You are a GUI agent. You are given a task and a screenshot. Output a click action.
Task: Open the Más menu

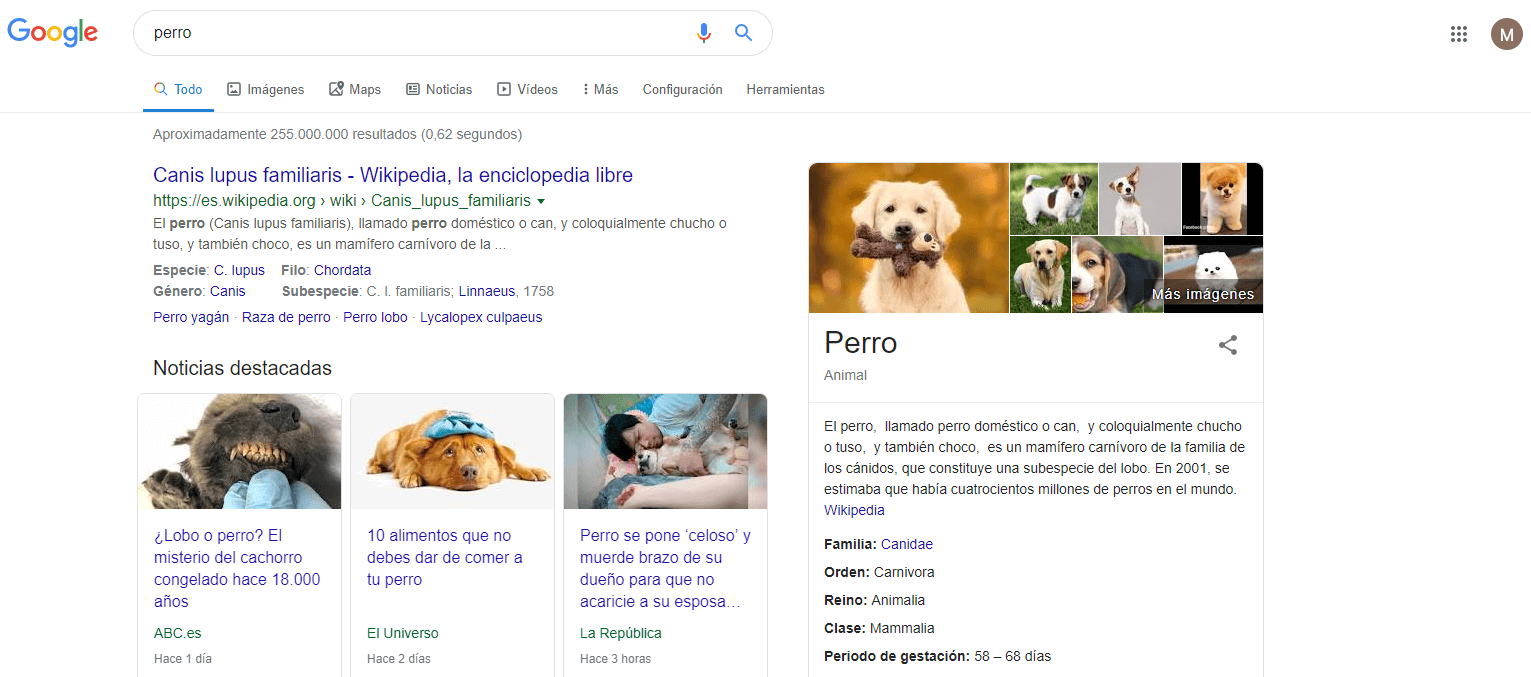[600, 89]
